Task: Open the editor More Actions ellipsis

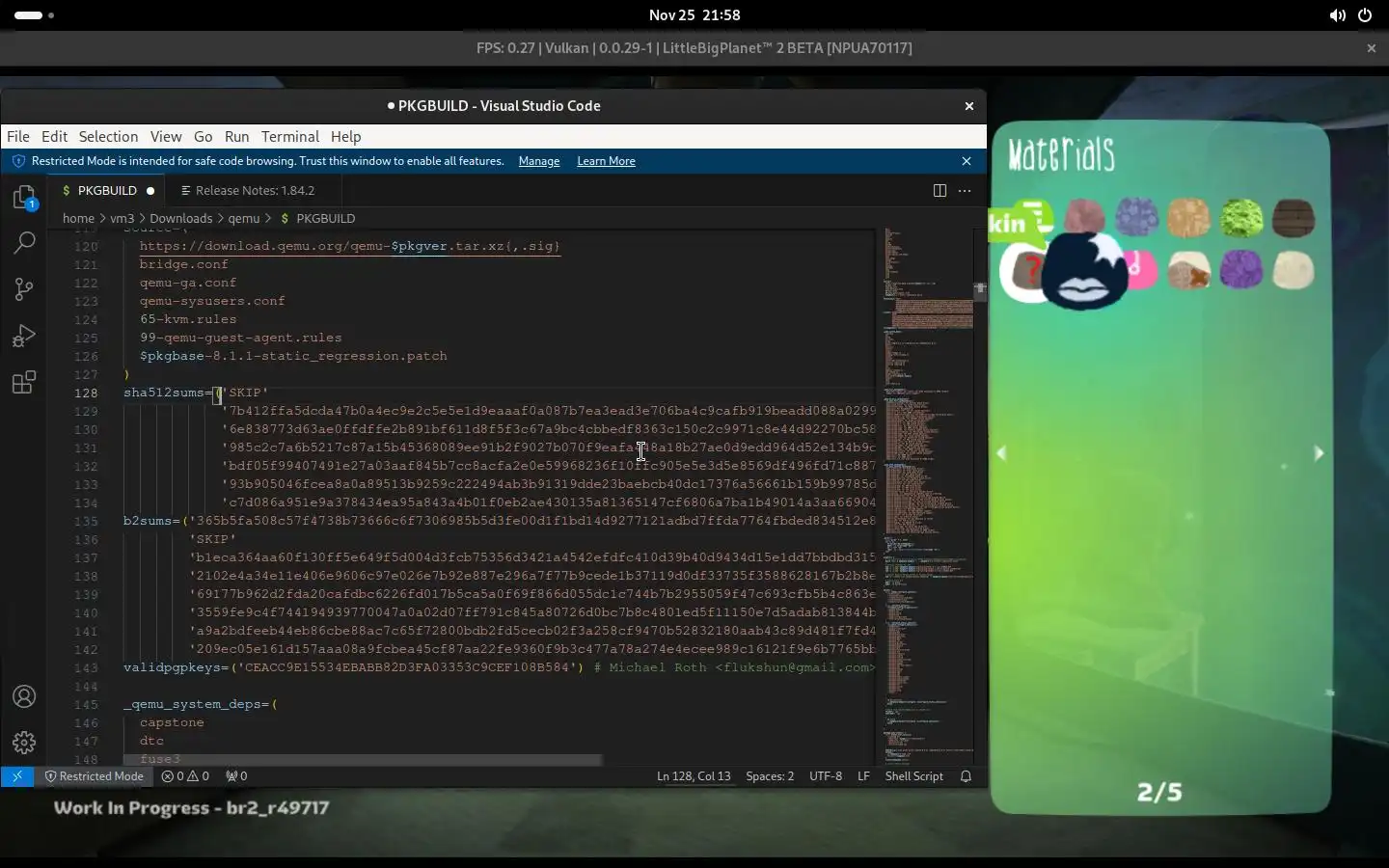Action: pyautogui.click(x=965, y=191)
